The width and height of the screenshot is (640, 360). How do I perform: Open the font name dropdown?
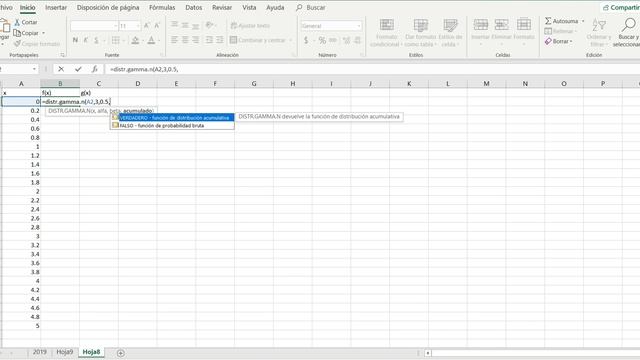point(115,26)
